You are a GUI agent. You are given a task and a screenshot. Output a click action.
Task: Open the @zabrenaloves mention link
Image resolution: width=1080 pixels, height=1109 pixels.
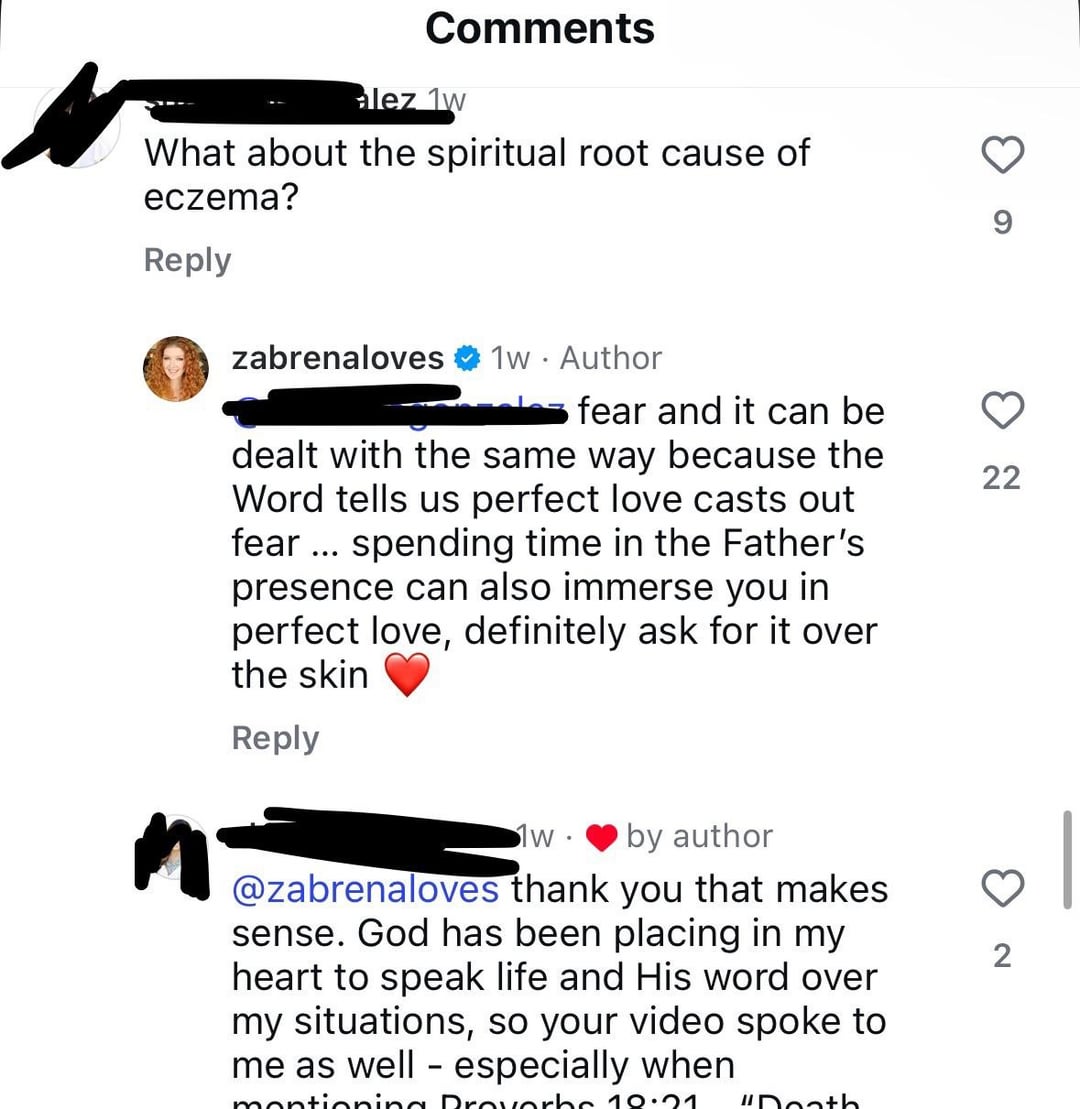(x=365, y=889)
